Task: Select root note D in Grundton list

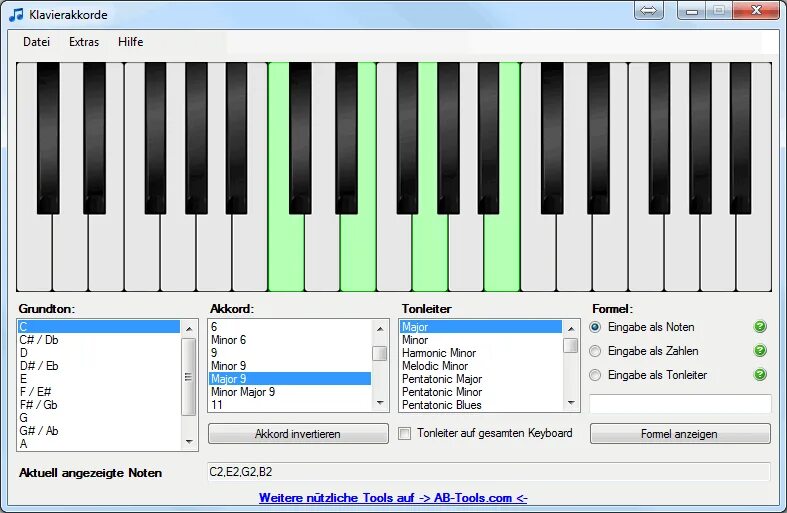Action: (99, 353)
